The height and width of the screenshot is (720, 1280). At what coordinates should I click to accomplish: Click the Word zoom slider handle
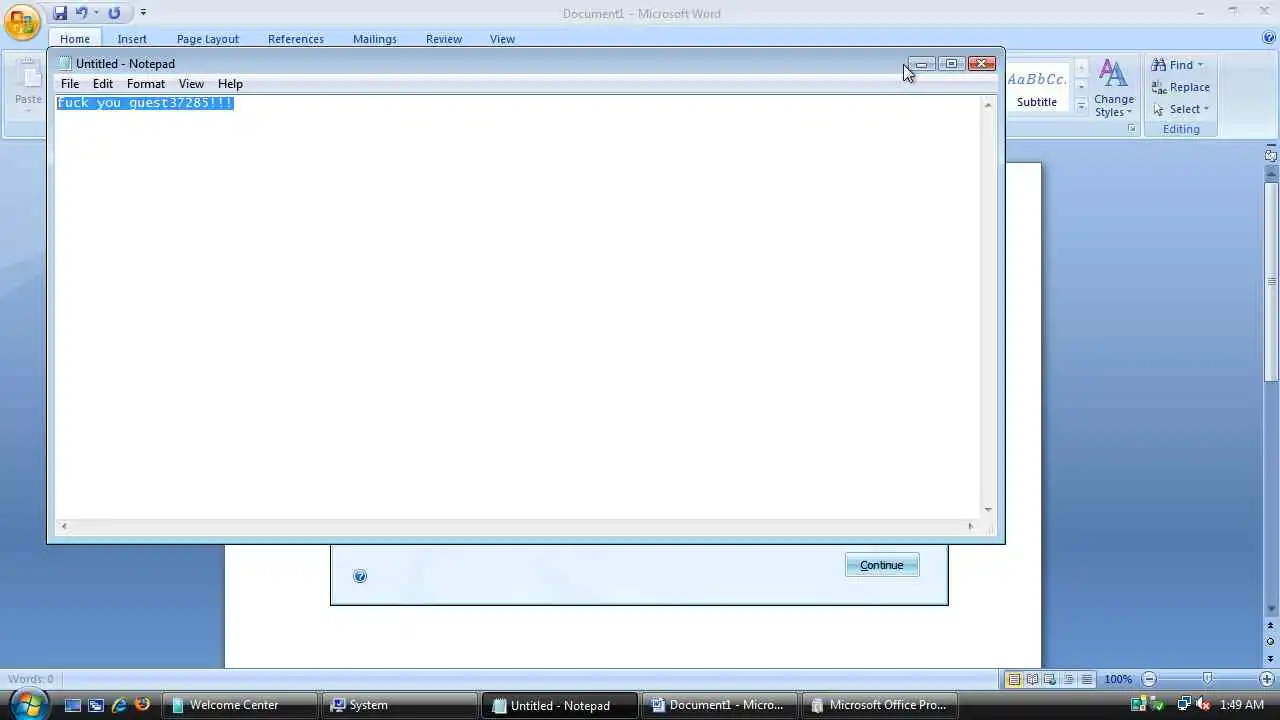point(1207,679)
